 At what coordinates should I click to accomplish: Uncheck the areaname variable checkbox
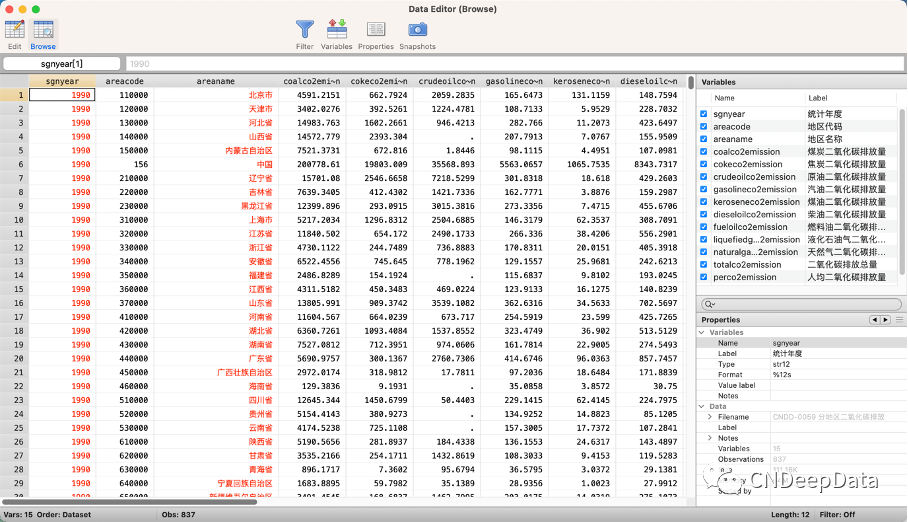[704, 139]
